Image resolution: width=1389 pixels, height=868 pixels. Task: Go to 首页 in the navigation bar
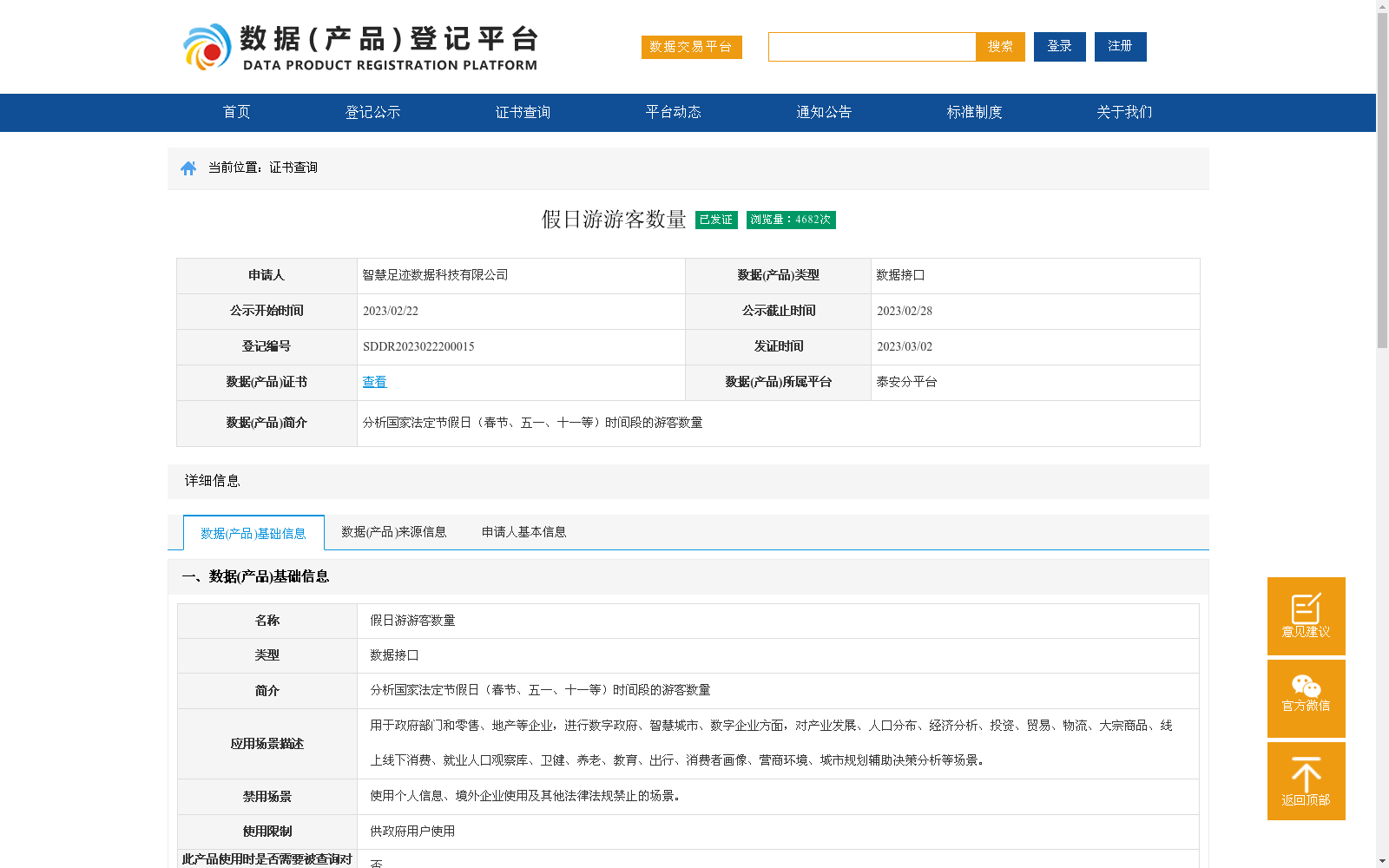236,112
